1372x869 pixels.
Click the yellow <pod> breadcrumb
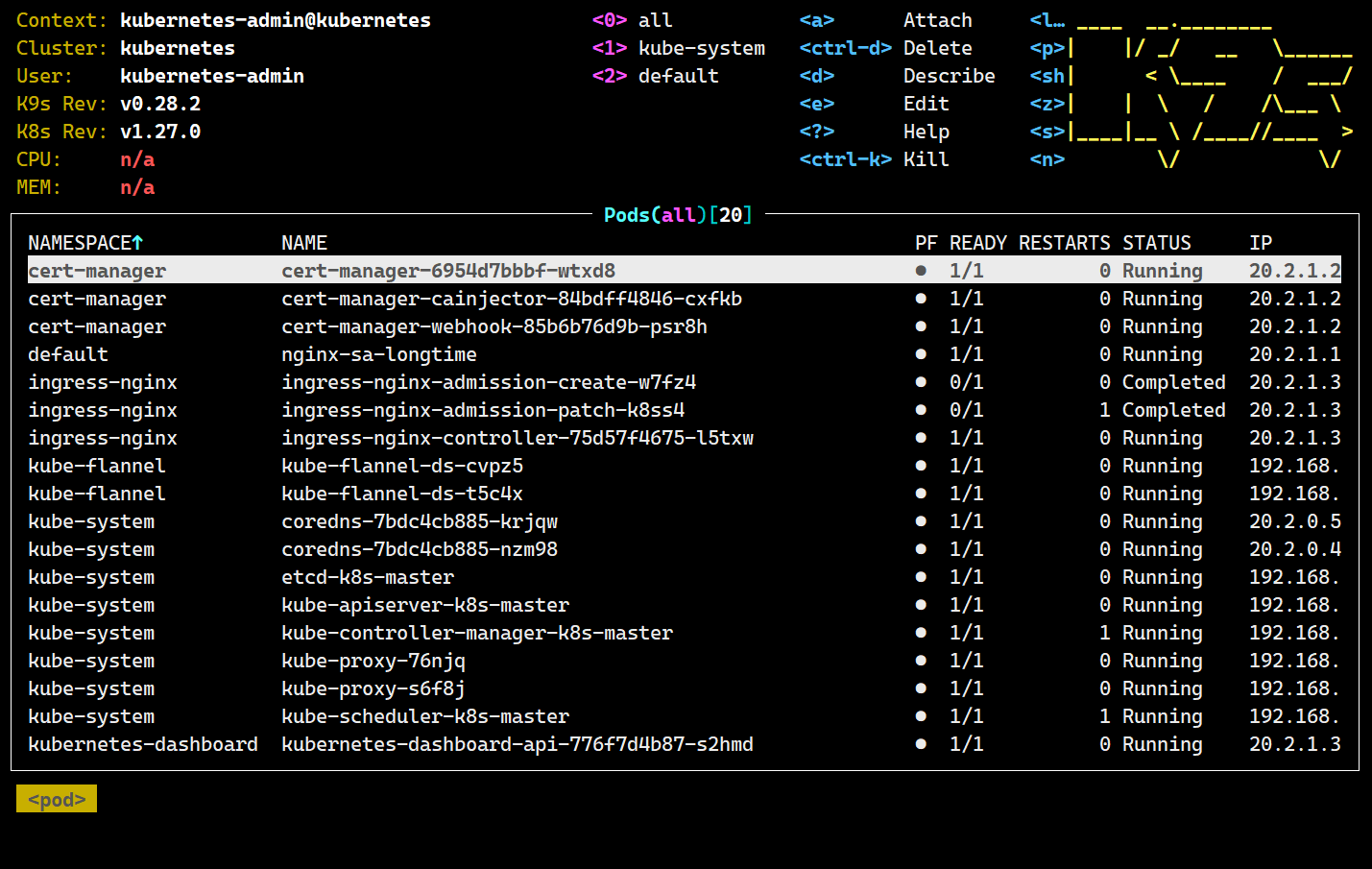57,799
